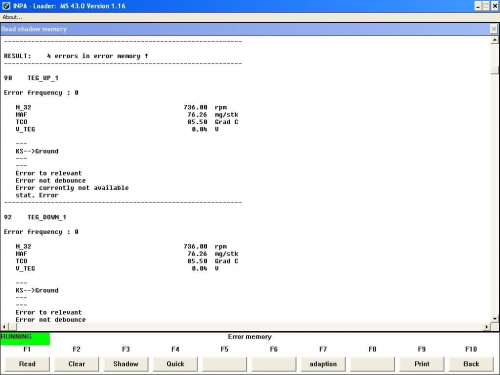Select the 'TEG_DOWN_1' error entry text
Screen dimensions: 500x375
coord(47,217)
